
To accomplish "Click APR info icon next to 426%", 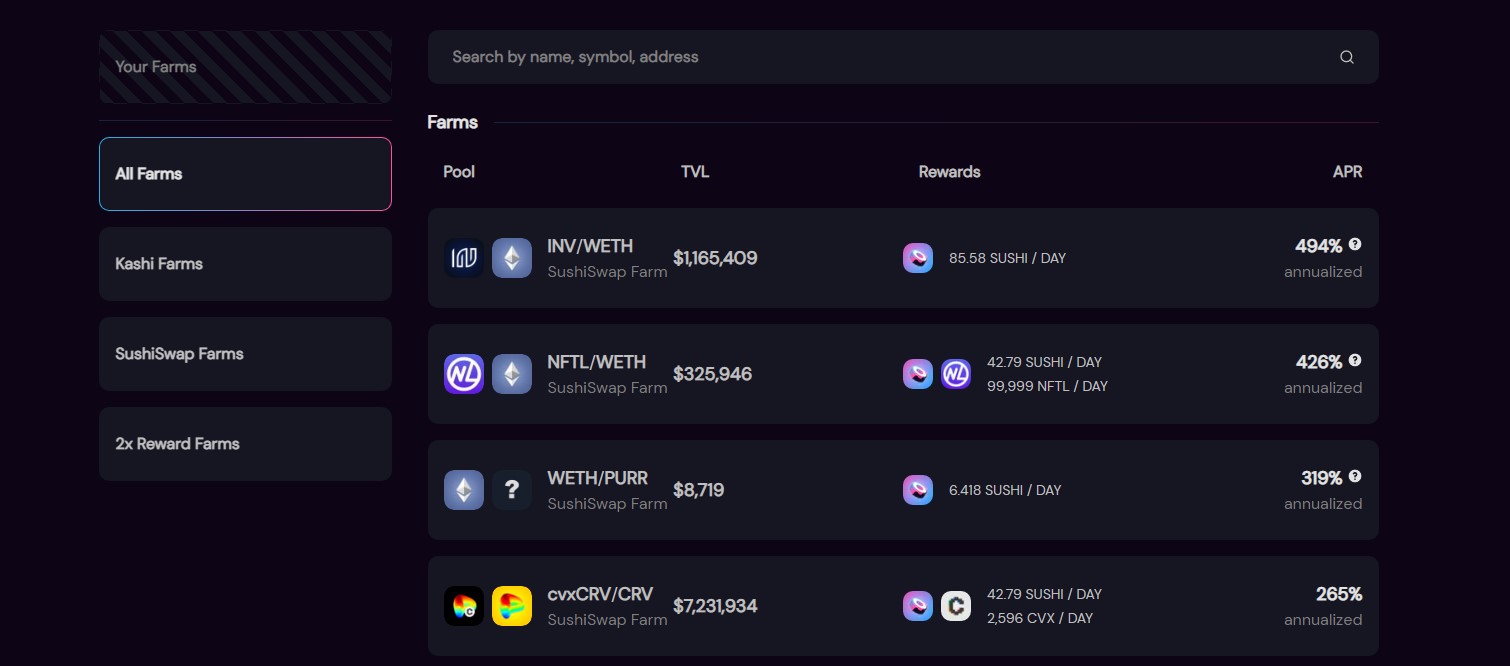I will 1355,360.
